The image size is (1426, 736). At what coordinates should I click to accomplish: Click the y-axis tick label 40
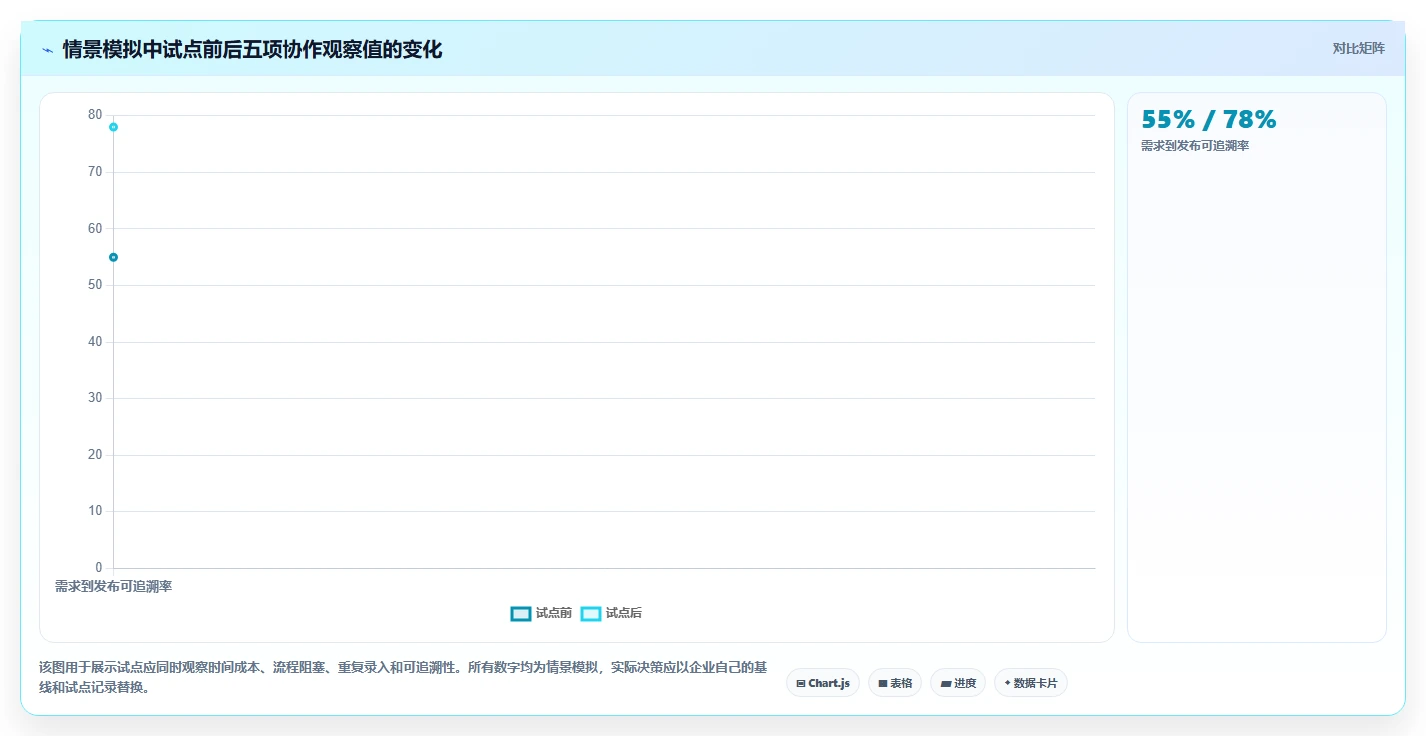(95, 342)
